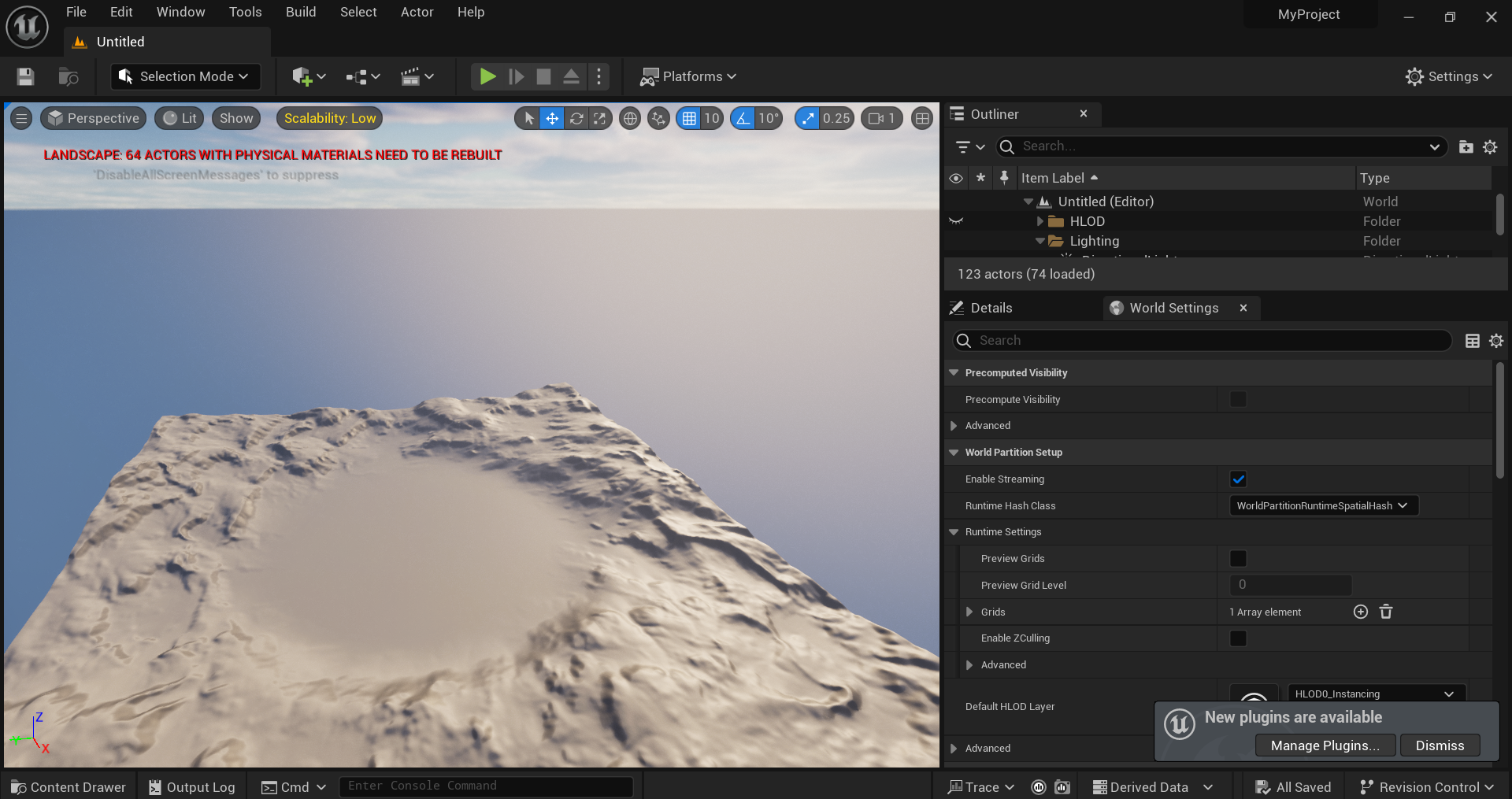The image size is (1512, 799).
Task: Open the viewport hamburger options menu
Action: pyautogui.click(x=21, y=119)
